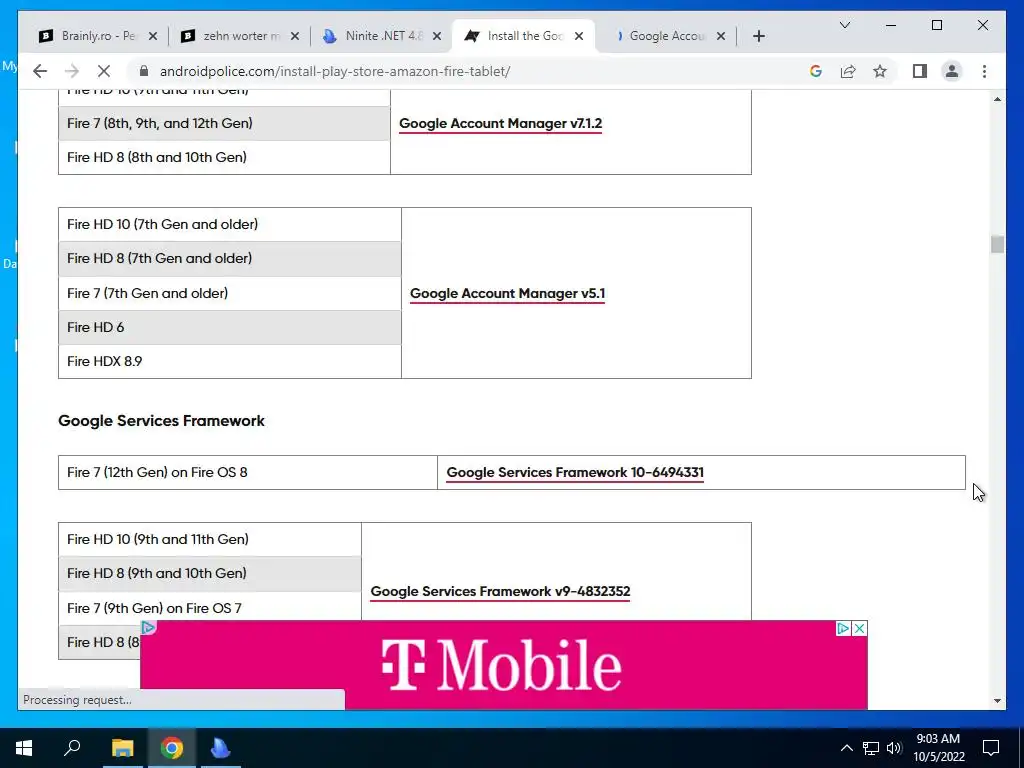Click scrollbar down arrow

tap(997, 701)
